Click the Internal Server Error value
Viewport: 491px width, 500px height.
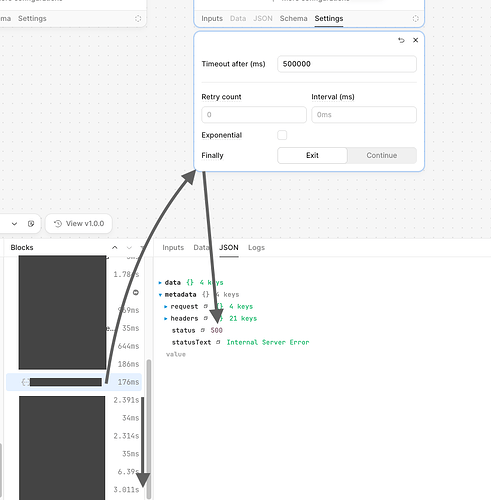268,342
